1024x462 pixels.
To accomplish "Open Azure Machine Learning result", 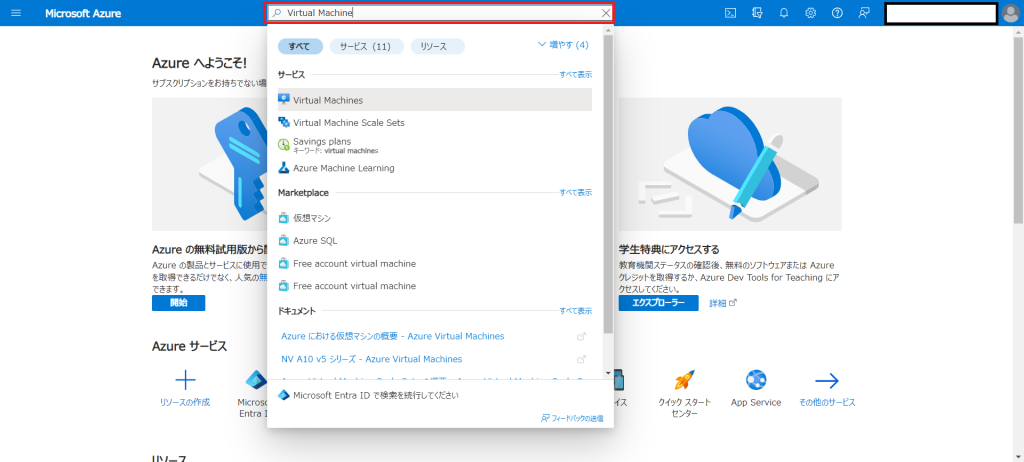I will pos(435,168).
